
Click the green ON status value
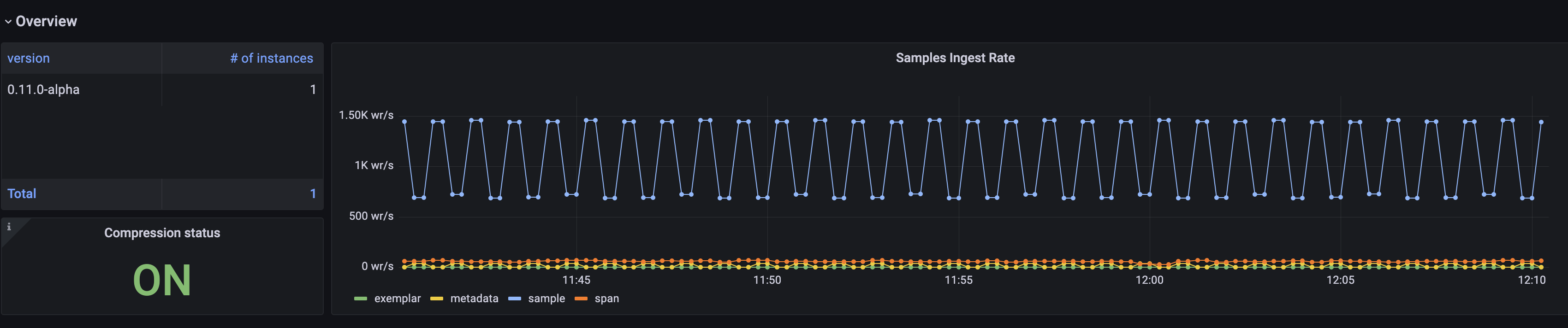(162, 281)
